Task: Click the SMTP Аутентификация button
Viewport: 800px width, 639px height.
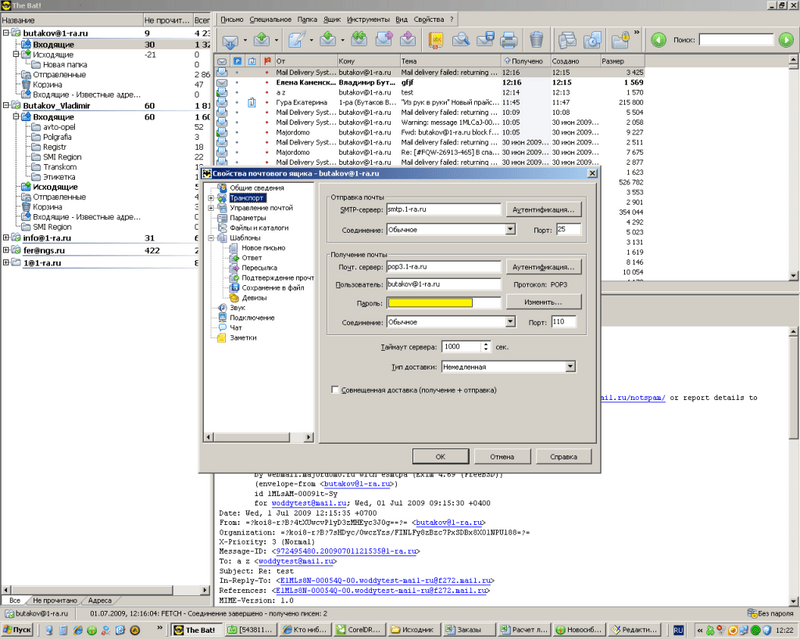Action: [x=543, y=210]
